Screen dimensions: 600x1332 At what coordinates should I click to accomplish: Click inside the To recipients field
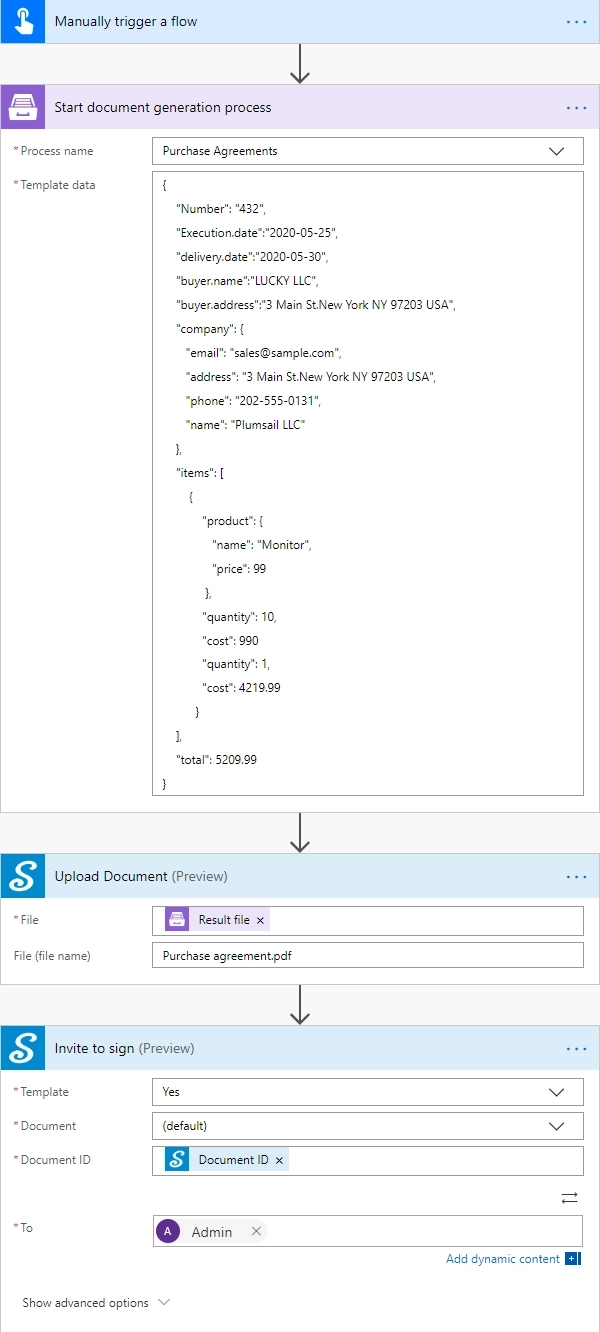coord(367,1231)
